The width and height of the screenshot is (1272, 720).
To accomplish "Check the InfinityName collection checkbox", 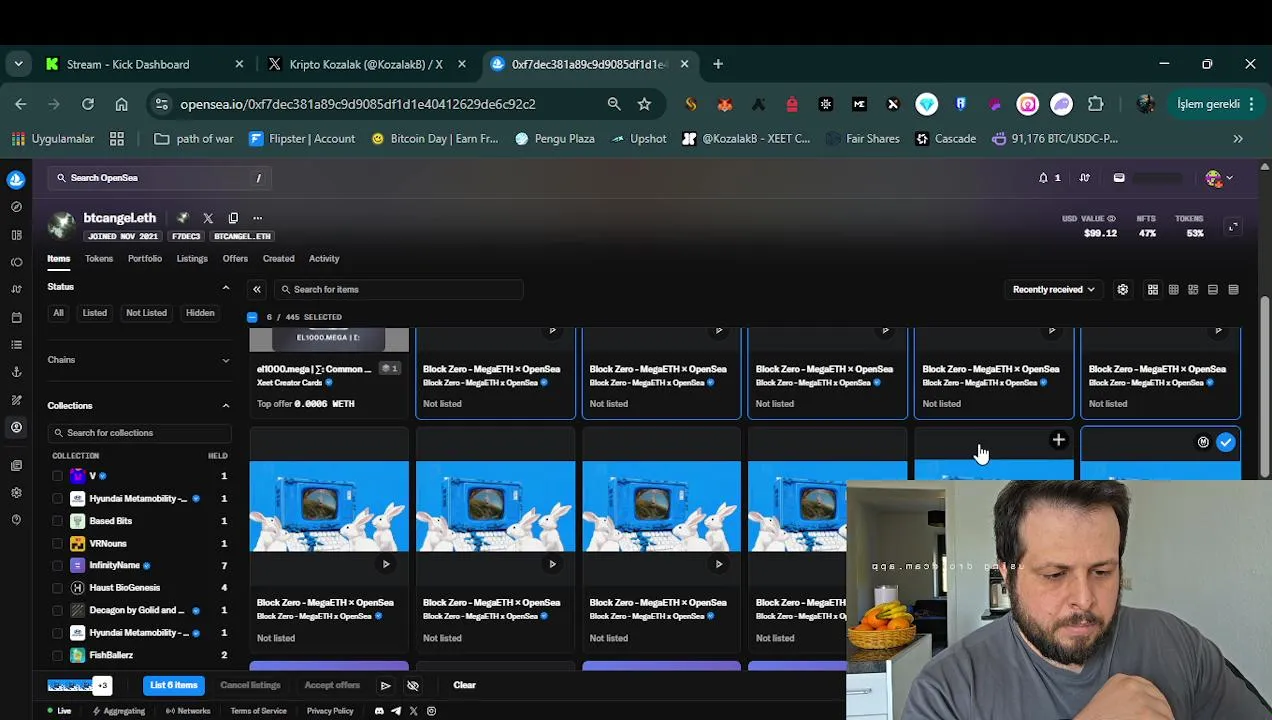I will pos(57,565).
